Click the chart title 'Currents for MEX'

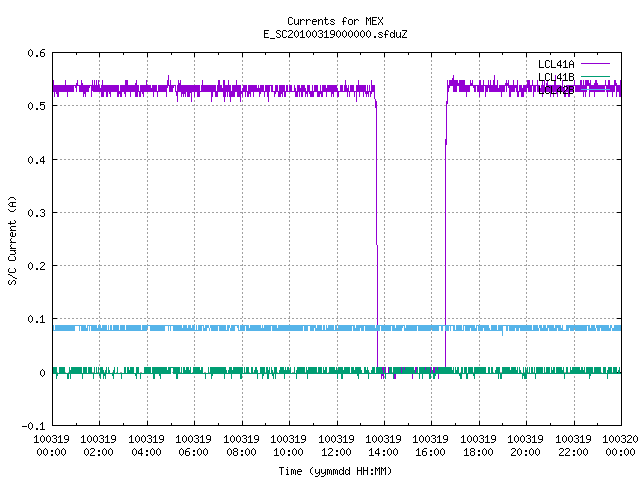click(335, 21)
